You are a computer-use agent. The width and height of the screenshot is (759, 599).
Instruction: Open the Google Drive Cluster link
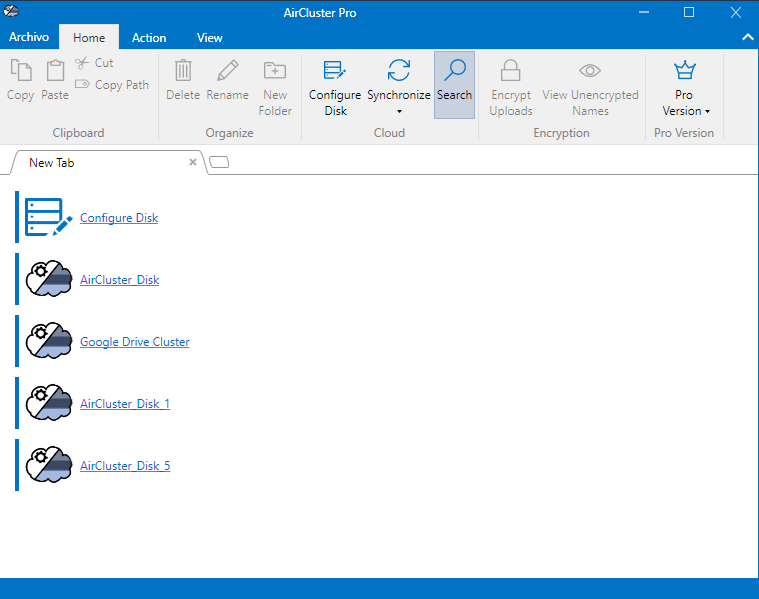(x=135, y=342)
